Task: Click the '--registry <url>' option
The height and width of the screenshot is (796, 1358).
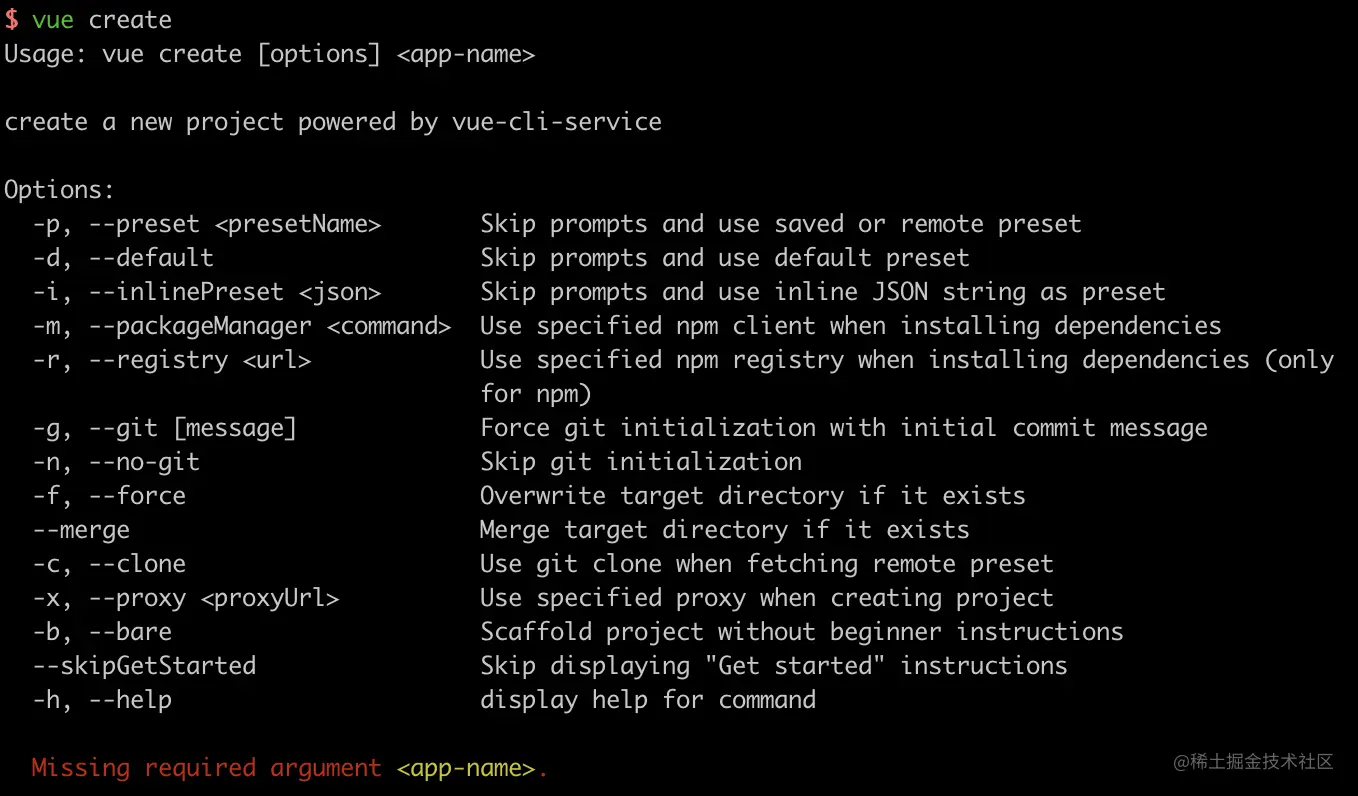Action: [x=200, y=360]
